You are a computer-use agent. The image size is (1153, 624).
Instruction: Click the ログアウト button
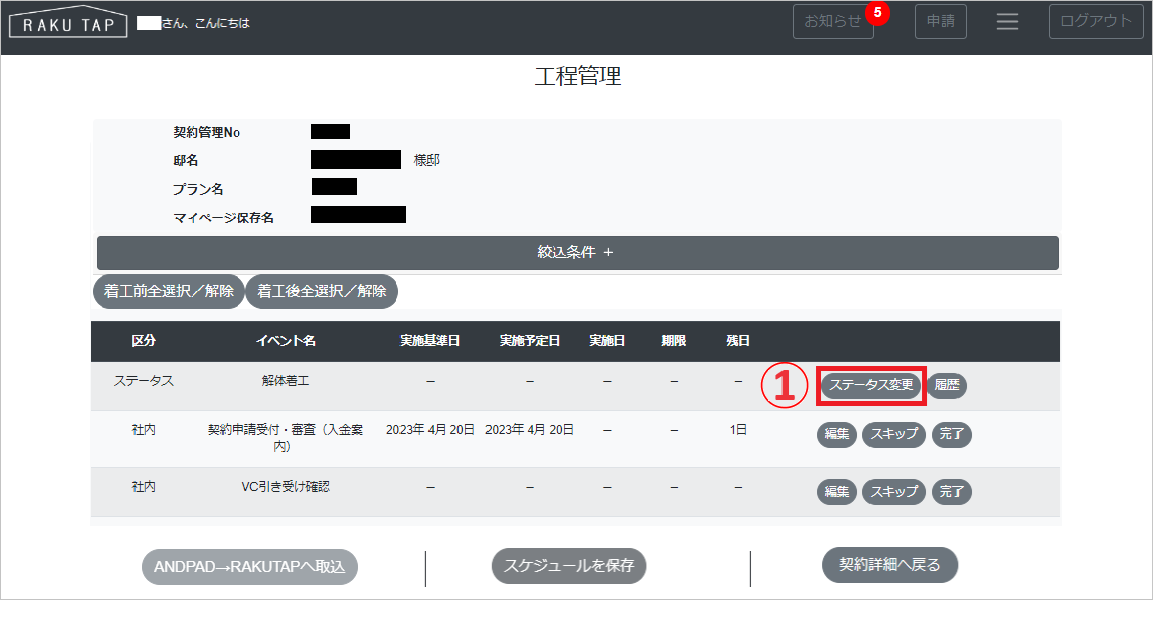coord(1096,21)
